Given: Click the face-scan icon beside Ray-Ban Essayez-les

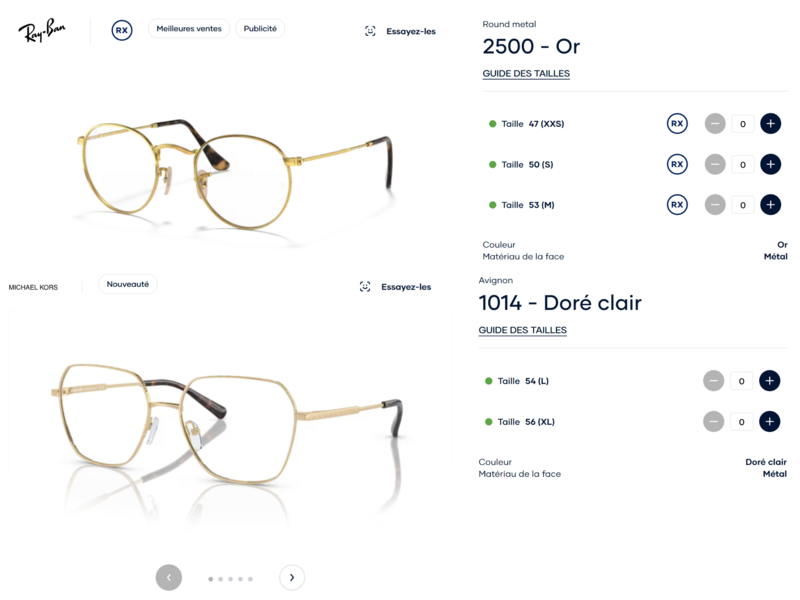Looking at the screenshot, I should 370,31.
